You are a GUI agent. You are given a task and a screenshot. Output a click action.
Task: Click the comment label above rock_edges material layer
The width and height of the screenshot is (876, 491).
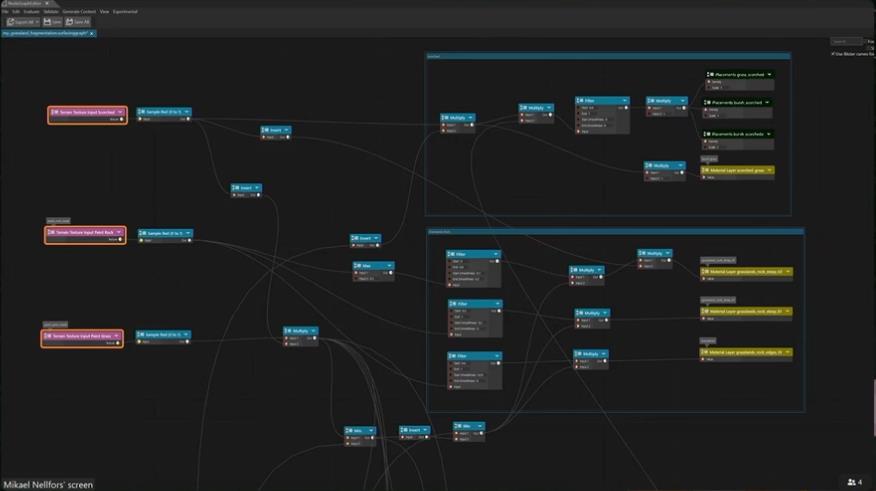[x=707, y=341]
